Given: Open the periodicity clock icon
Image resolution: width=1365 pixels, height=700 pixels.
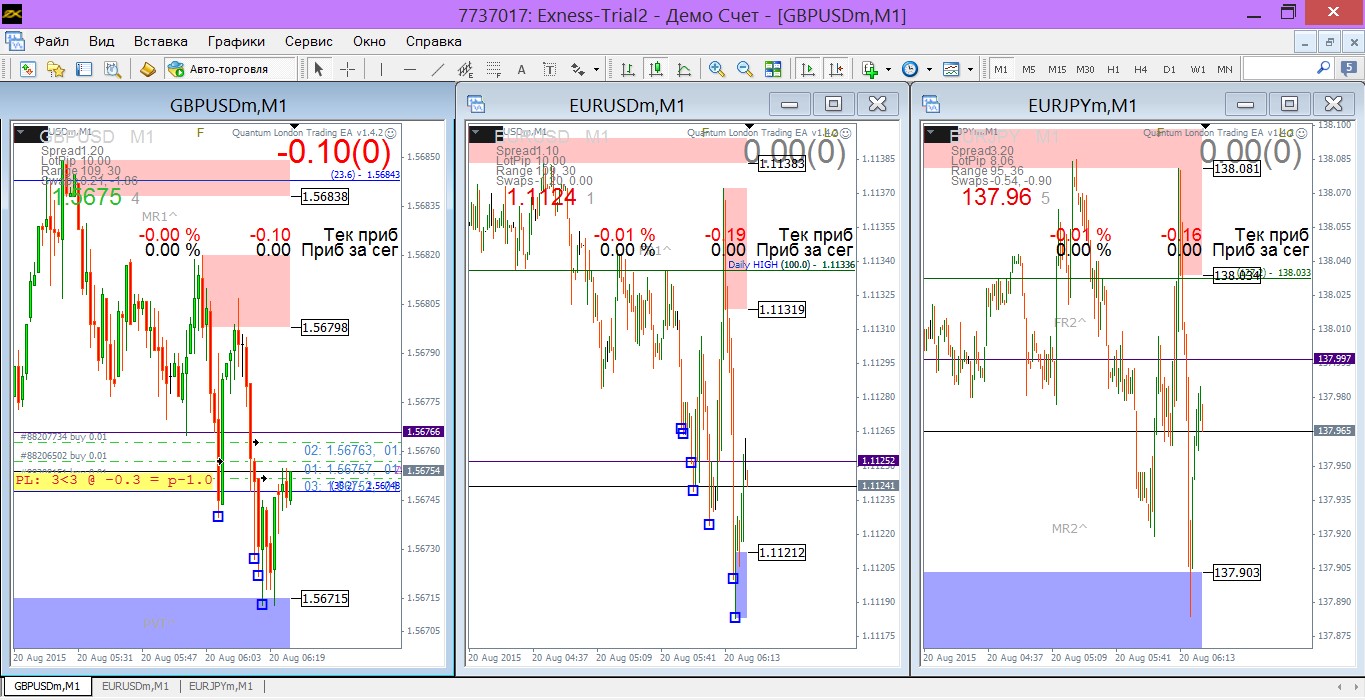Looking at the screenshot, I should pos(909,69).
